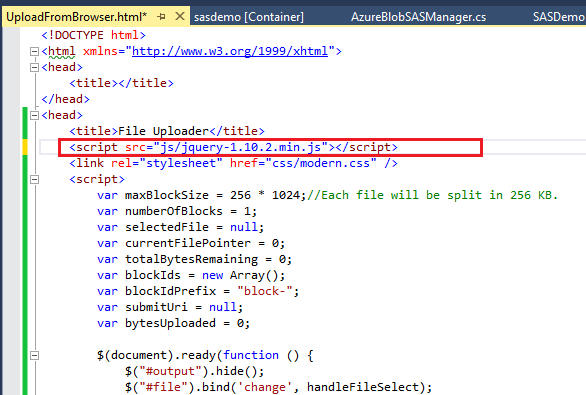Place cursor on 'File Uploader' title text
This screenshot has height=395, width=586.
click(x=163, y=131)
